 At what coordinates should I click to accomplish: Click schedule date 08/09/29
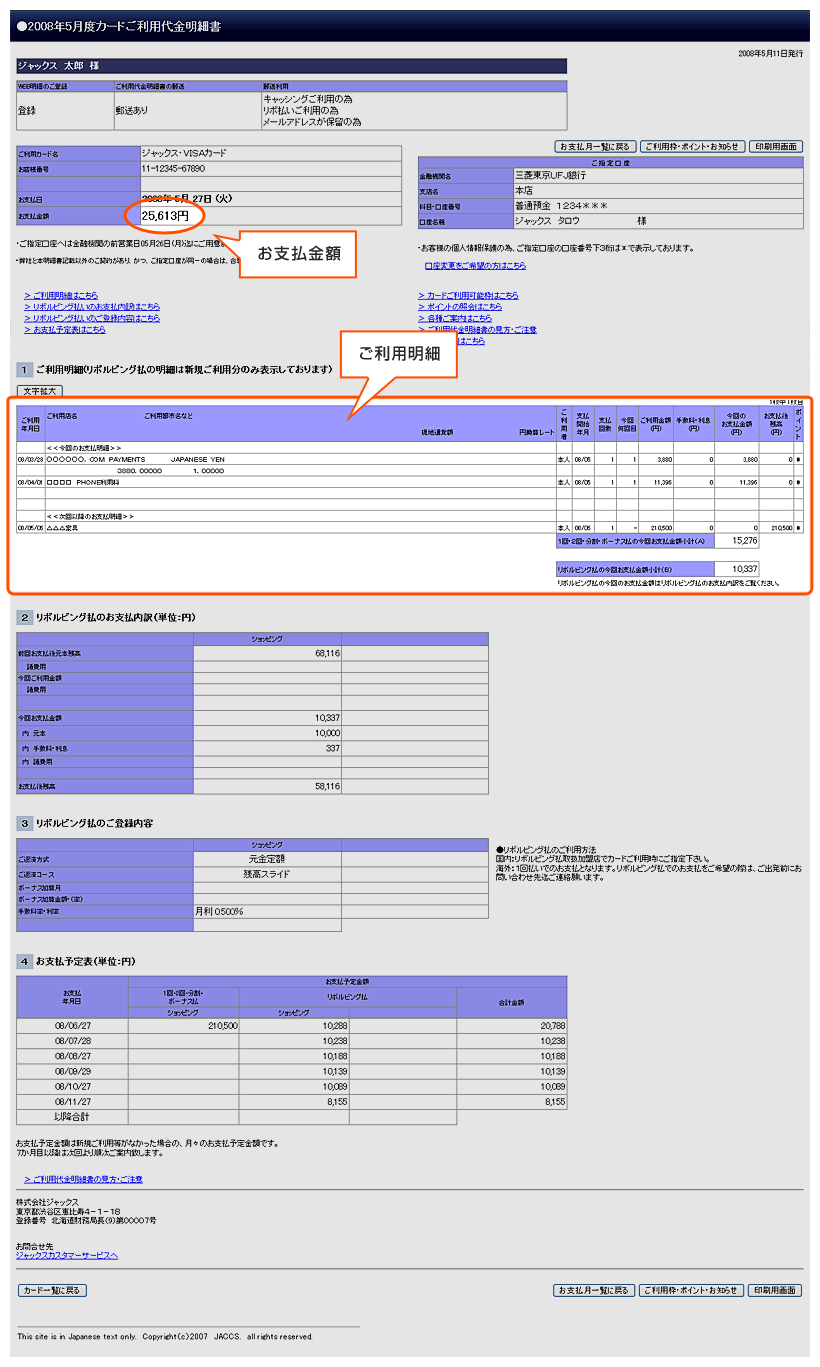(72, 1071)
